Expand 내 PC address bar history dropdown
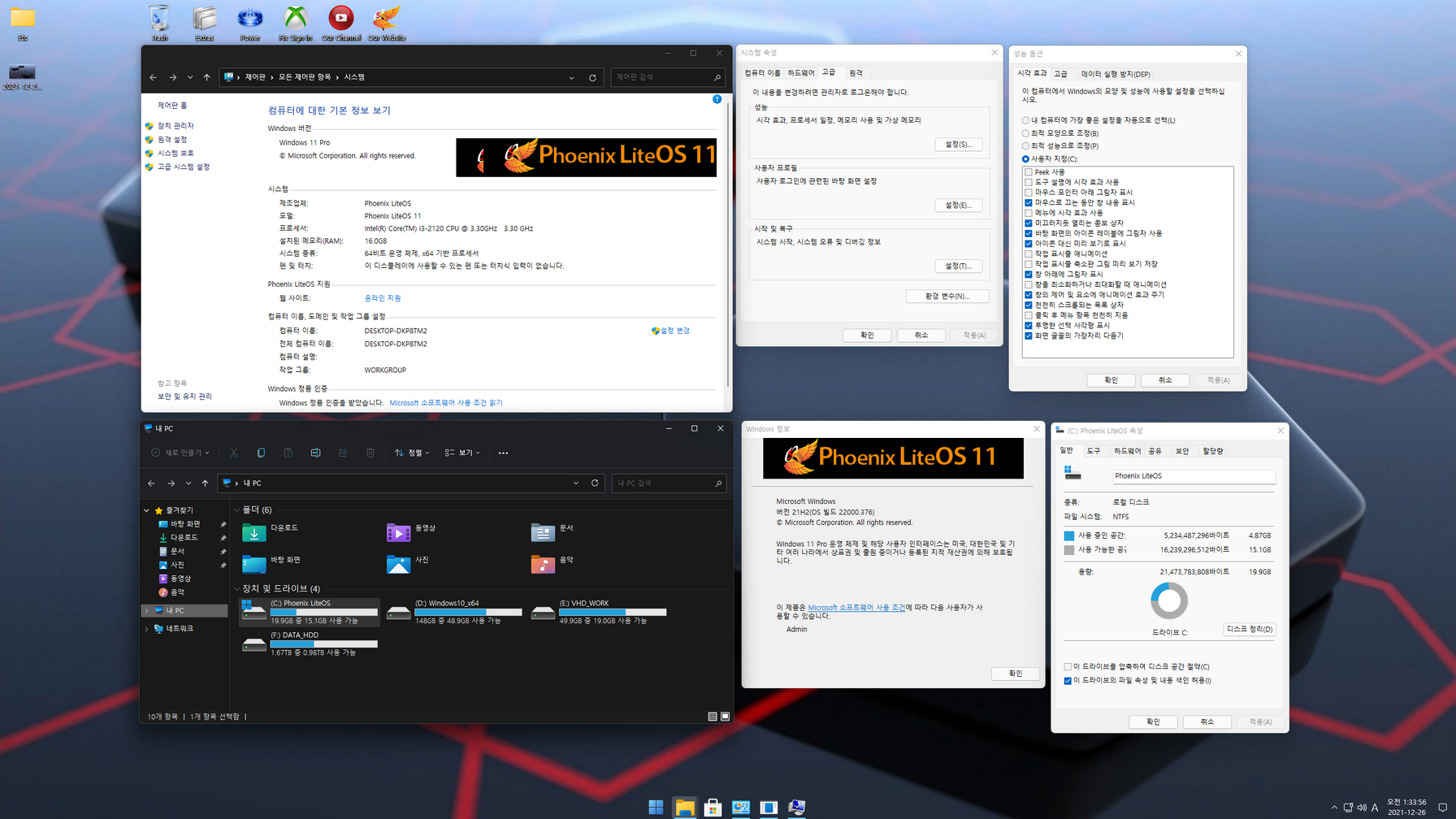Screen dimensions: 1456x819 click(x=576, y=483)
